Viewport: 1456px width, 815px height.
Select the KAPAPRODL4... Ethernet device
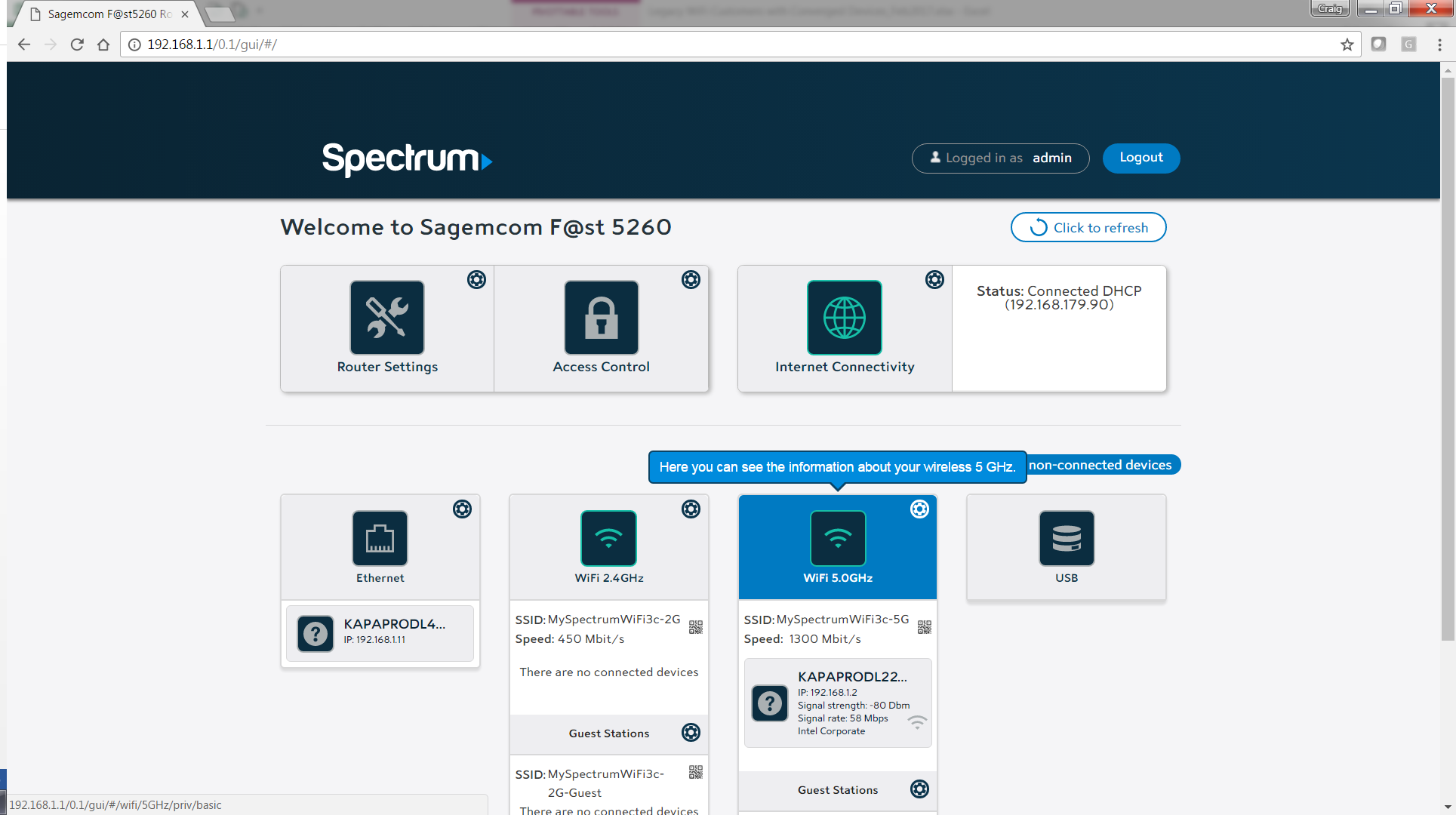pos(380,633)
